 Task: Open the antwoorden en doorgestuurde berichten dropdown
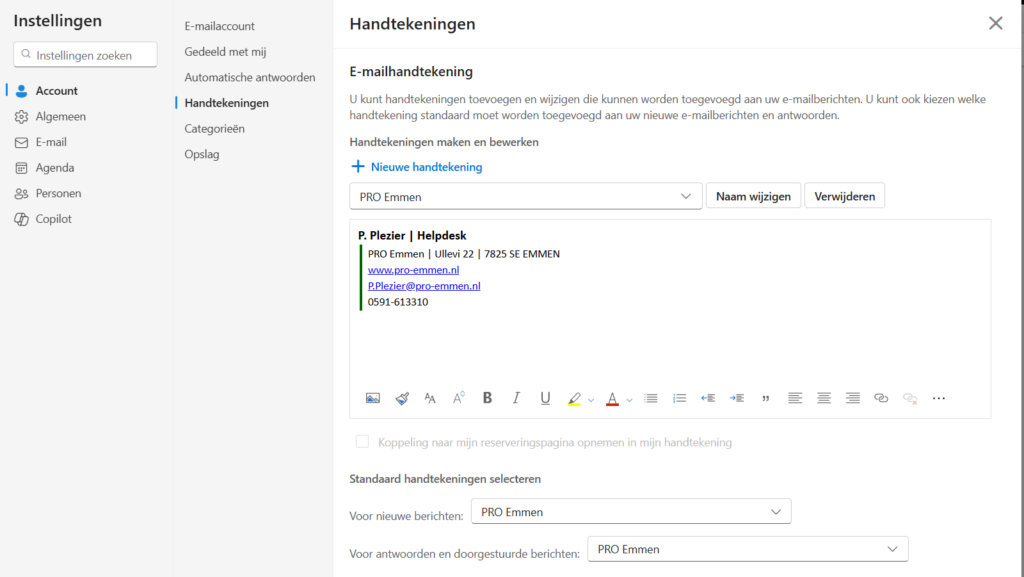click(747, 549)
